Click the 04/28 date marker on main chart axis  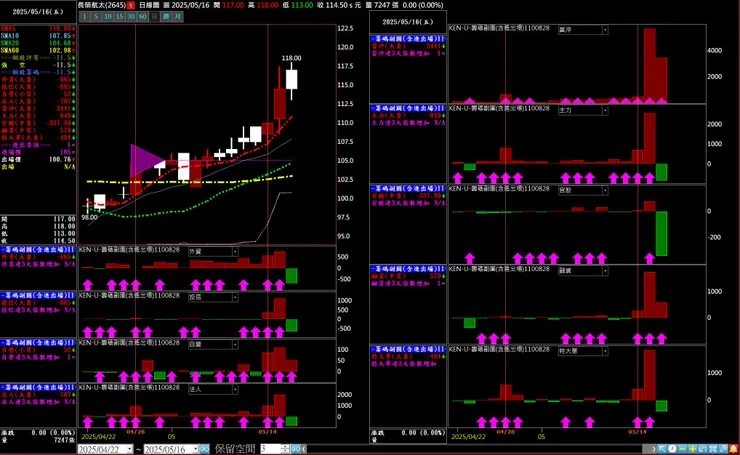coord(135,431)
